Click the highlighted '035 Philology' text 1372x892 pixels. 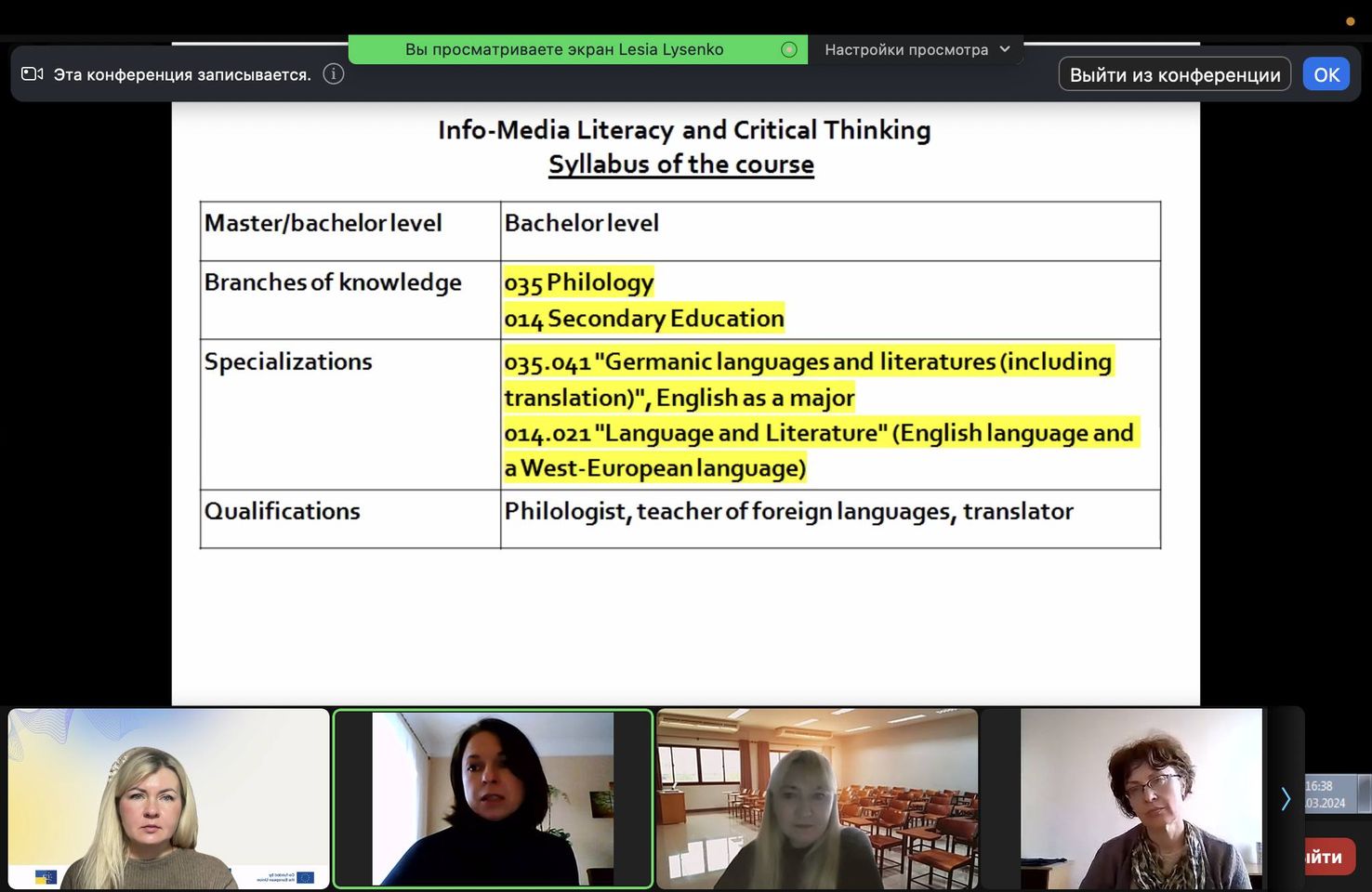point(579,282)
